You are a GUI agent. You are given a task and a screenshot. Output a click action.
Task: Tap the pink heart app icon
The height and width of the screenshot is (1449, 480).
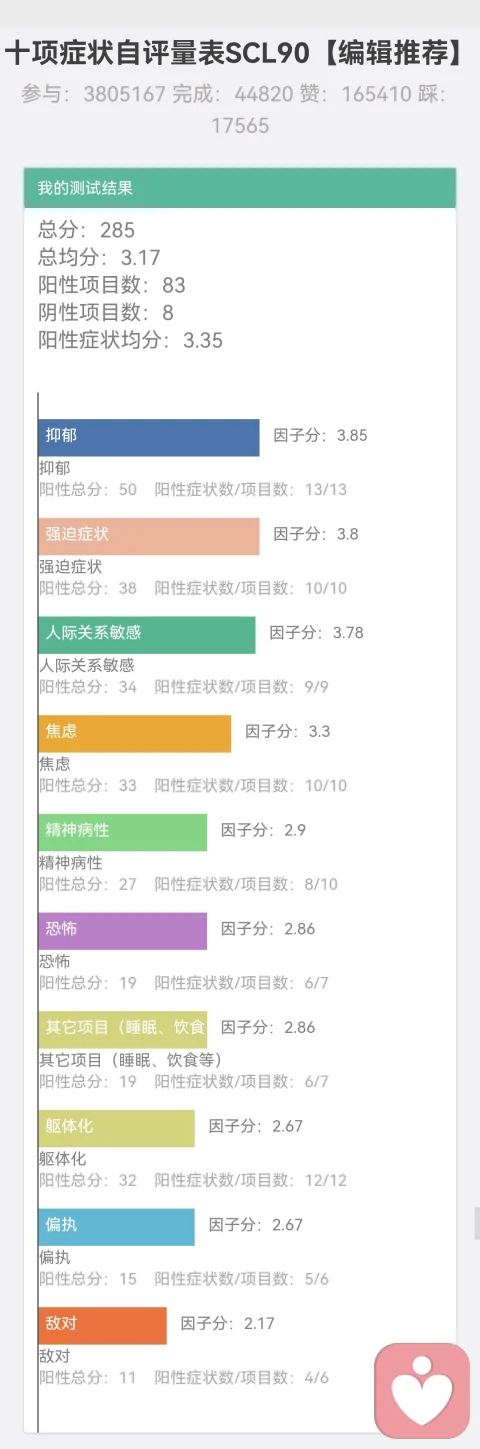click(422, 1391)
